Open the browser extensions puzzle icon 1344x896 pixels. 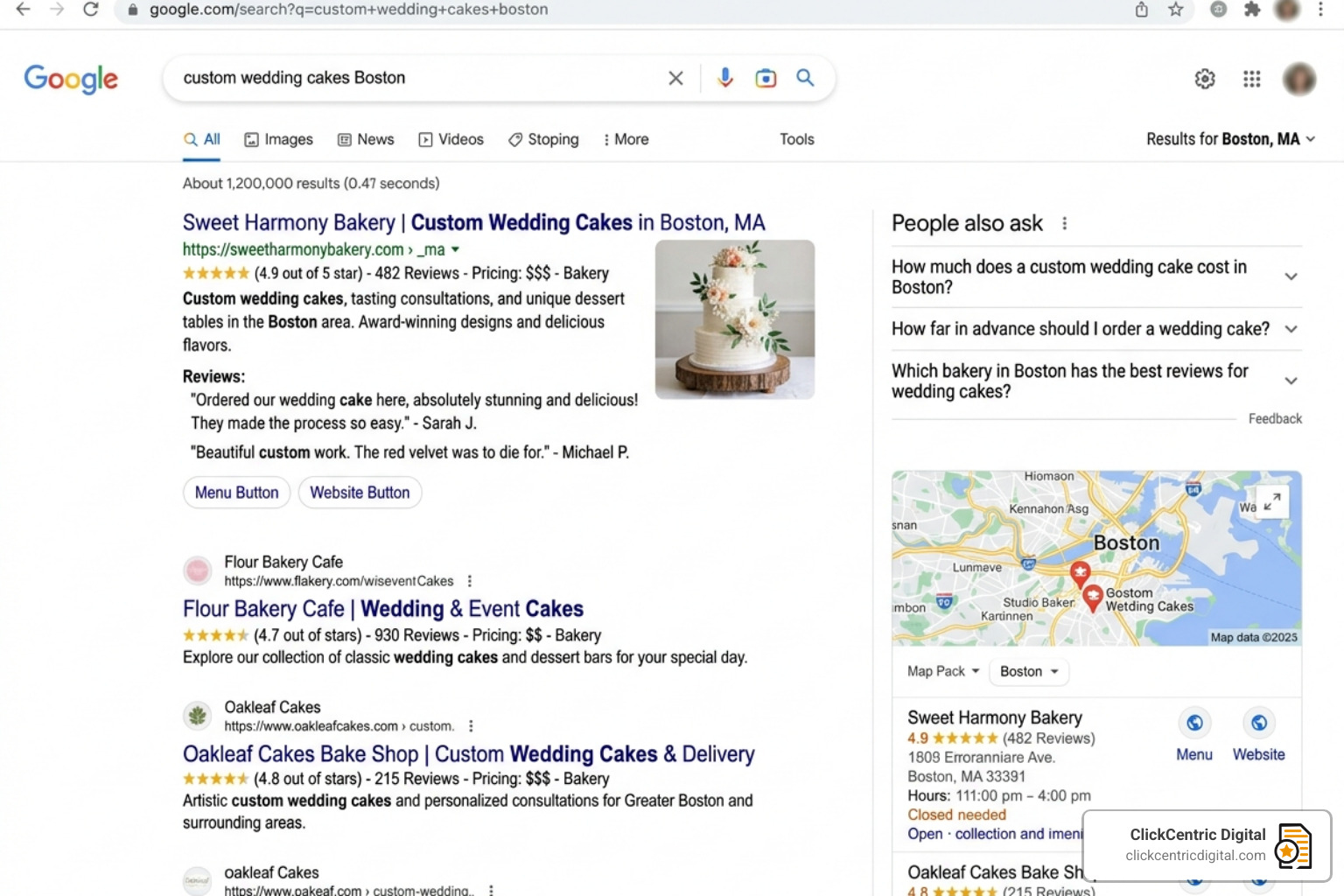(1252, 10)
